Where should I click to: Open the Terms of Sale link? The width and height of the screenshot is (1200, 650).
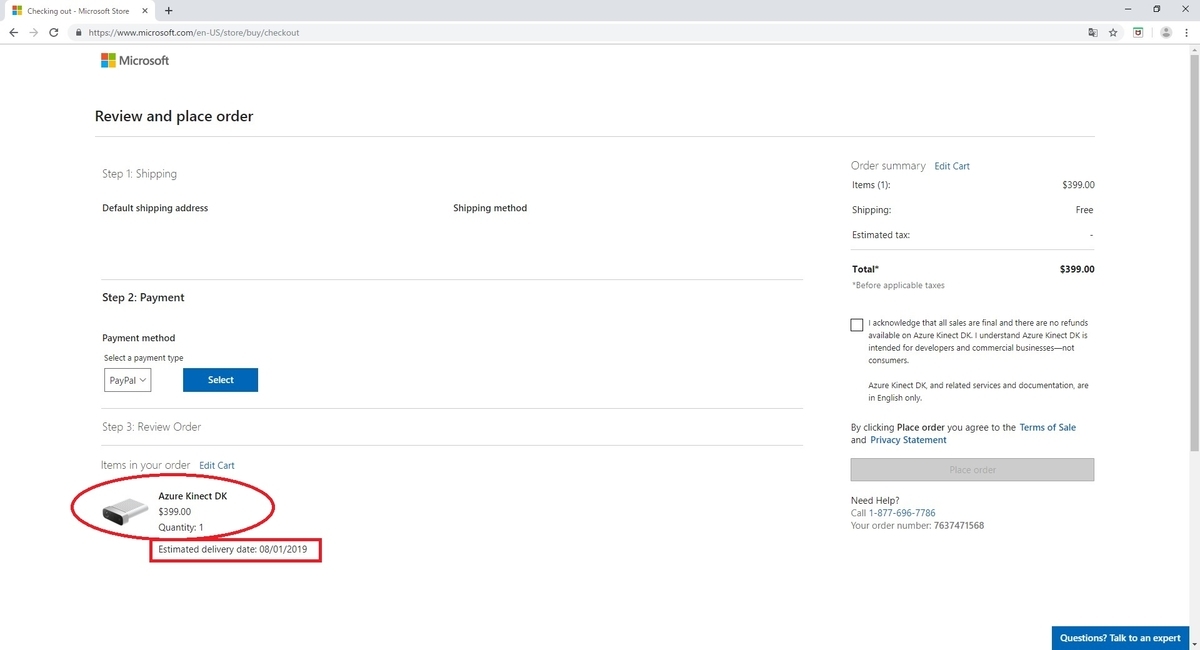(x=1048, y=427)
